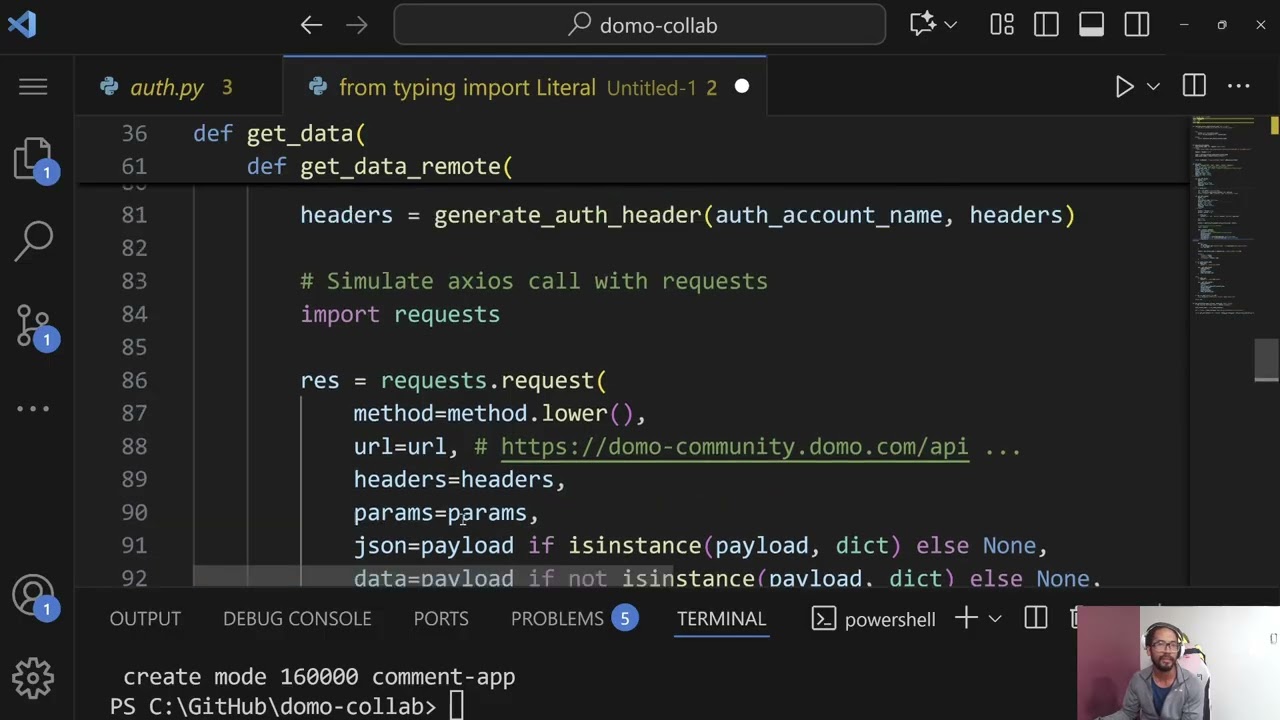
Task: Create a new terminal with plus
Action: [966, 619]
